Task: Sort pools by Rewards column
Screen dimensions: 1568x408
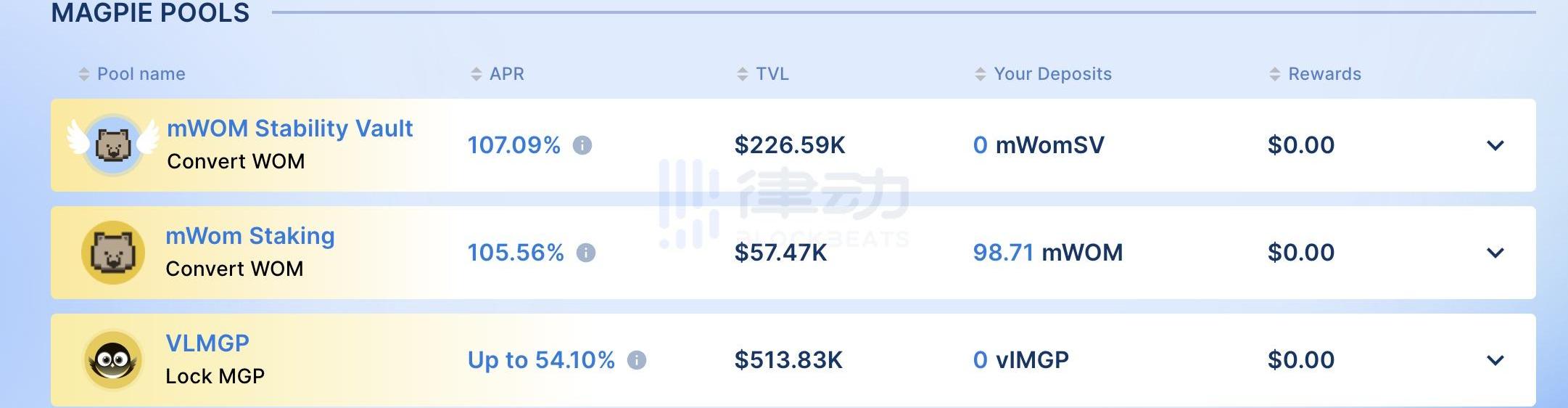Action: pyautogui.click(x=1275, y=74)
